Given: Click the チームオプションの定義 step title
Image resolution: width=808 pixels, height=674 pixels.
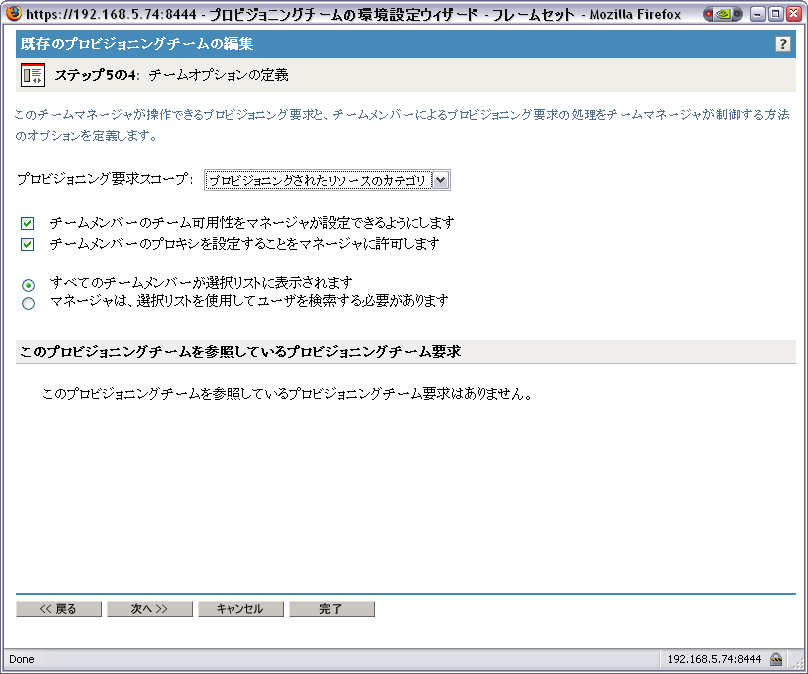Looking at the screenshot, I should tap(218, 75).
